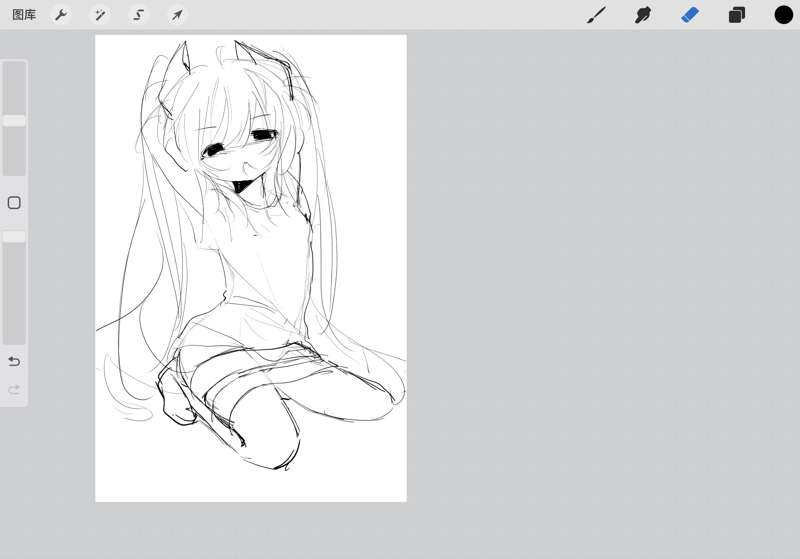The image size is (800, 559).
Task: Tap the sketch canvas artwork
Action: [251, 268]
